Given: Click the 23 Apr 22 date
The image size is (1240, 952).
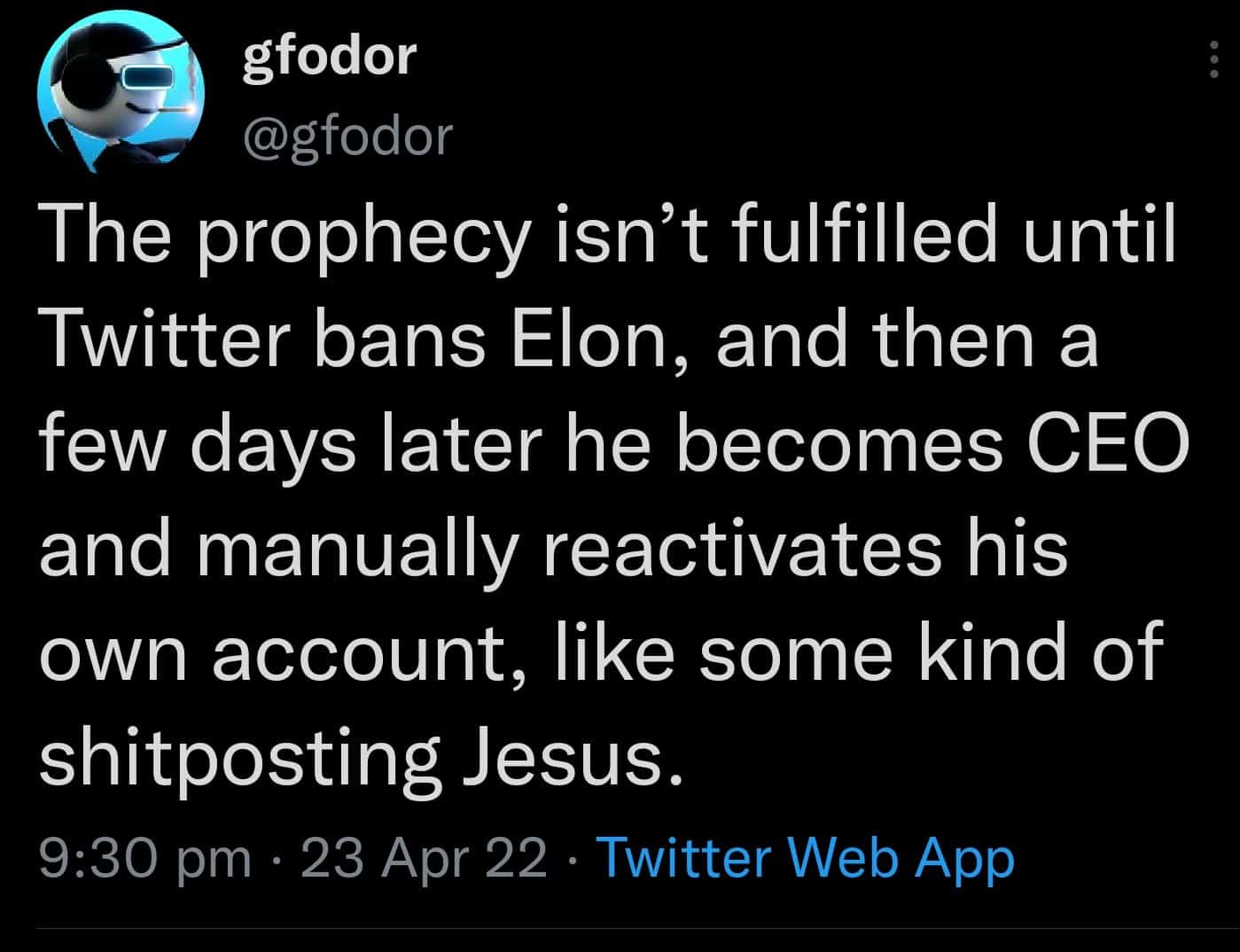Looking at the screenshot, I should click(425, 859).
